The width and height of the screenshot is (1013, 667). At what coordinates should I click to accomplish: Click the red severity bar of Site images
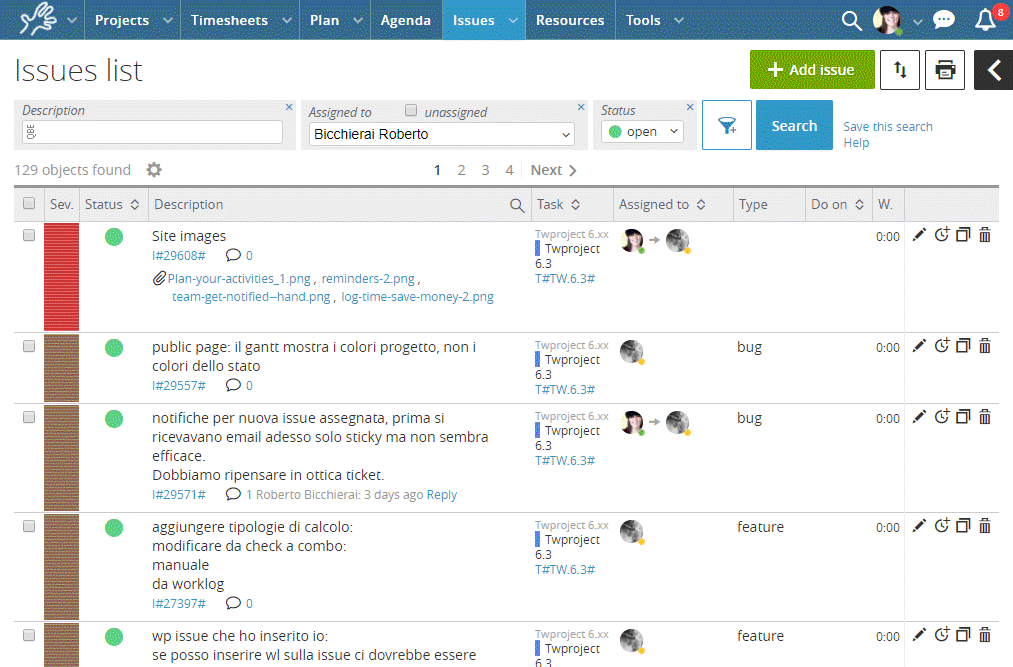[x=61, y=276]
